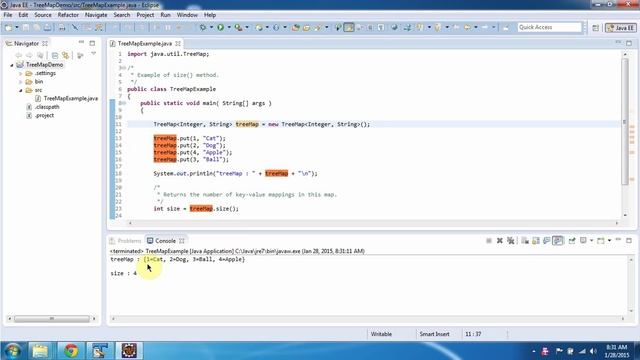Open the Navigator view menu chevron
Screen dimensions: 640x360
click(x=93, y=53)
